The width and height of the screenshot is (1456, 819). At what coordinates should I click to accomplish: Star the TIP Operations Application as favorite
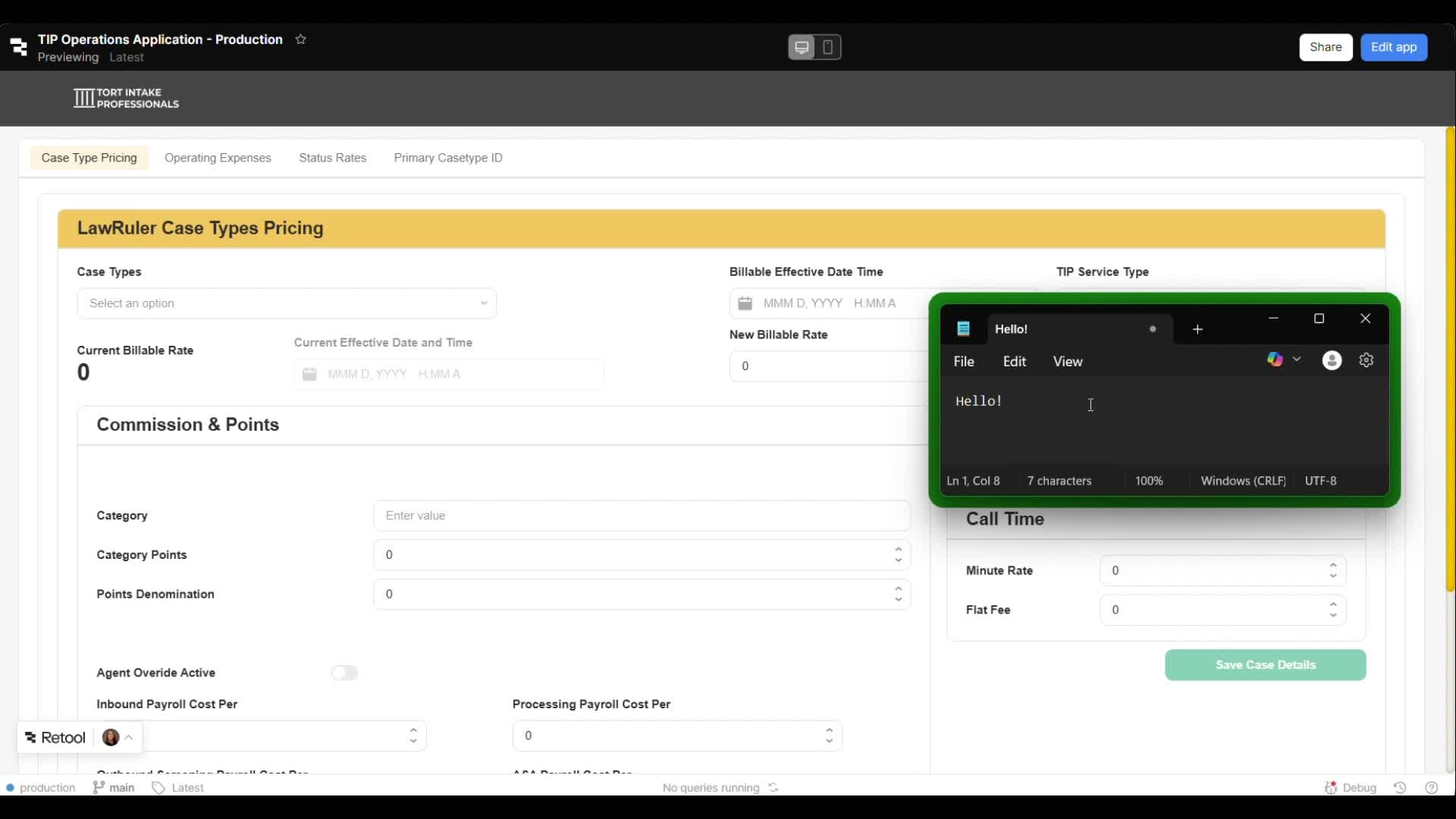coord(301,39)
